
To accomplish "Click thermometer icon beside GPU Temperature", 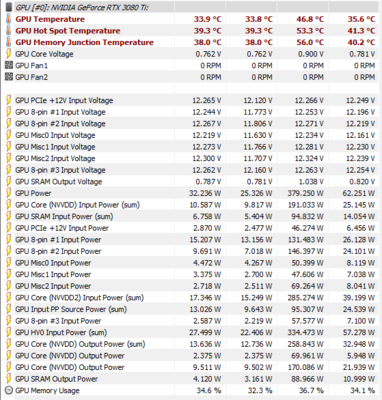I will click(9, 19).
